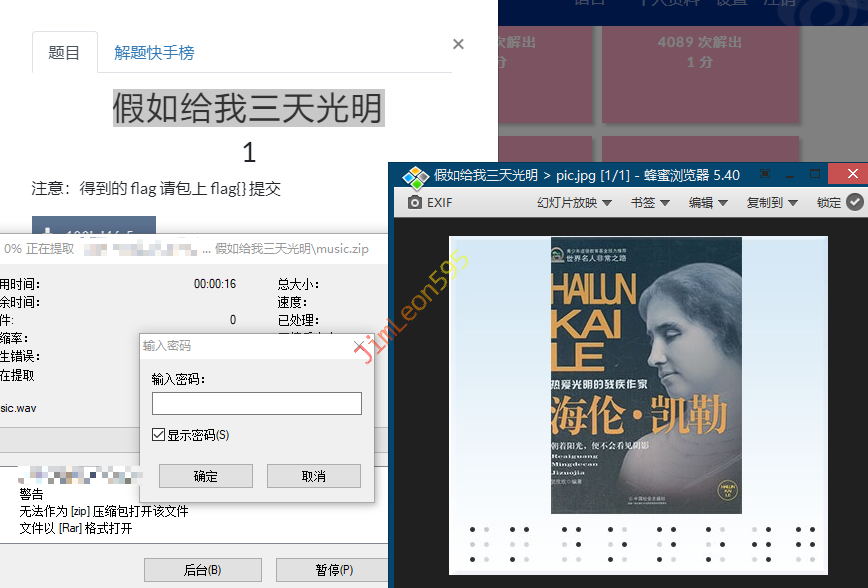Toggle the lock checkmark icon in viewer toolbar
This screenshot has height=588, width=868.
pos(854,202)
